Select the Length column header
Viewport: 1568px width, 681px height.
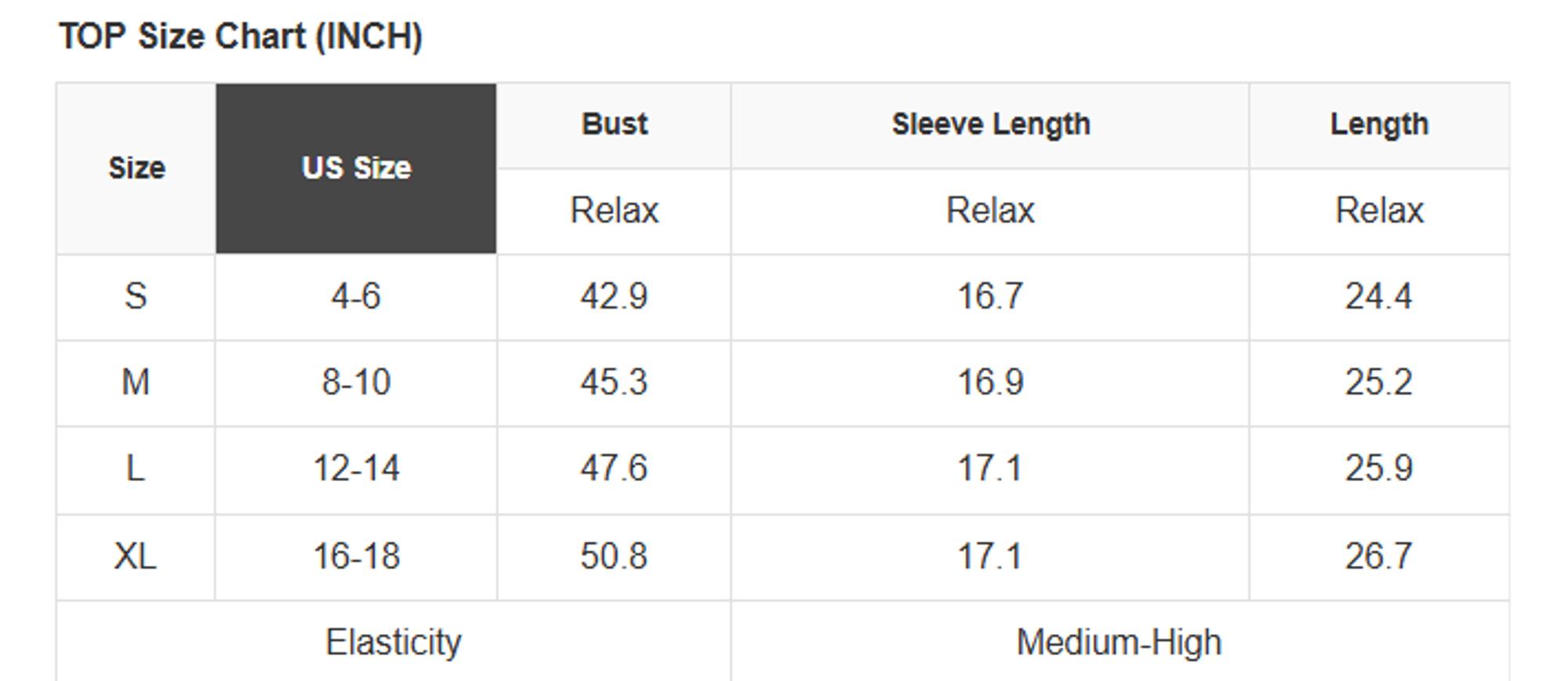pos(1379,125)
